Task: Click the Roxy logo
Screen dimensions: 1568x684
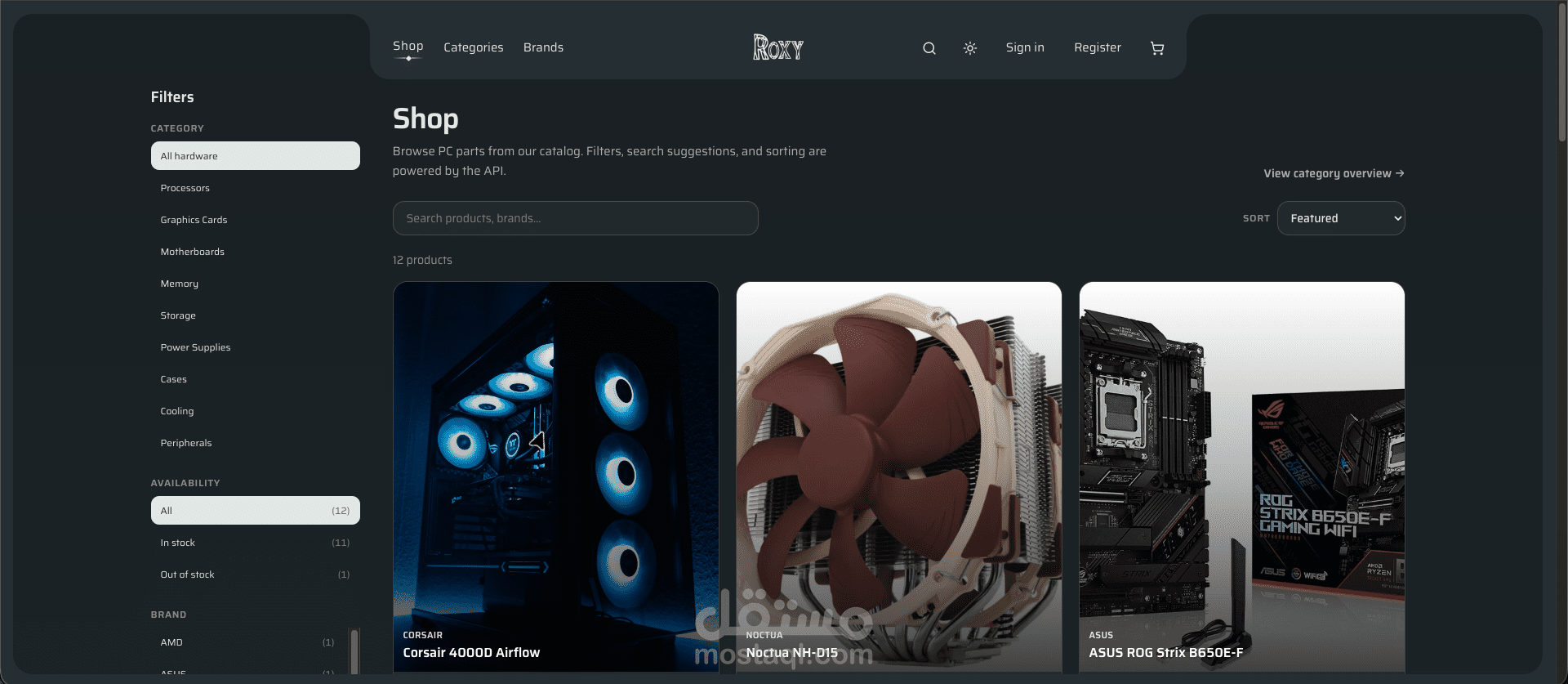Action: 778,47
